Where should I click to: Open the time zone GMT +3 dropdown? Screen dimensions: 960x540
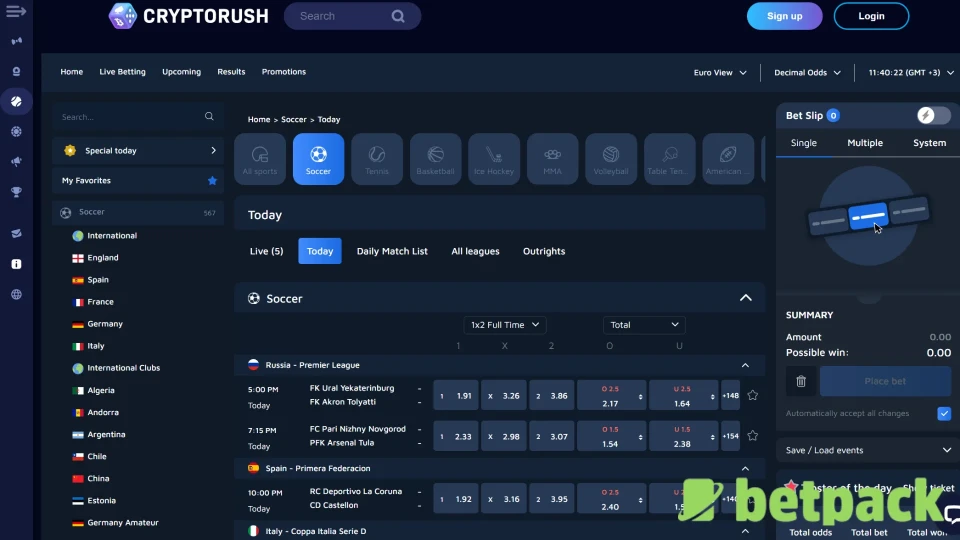911,72
